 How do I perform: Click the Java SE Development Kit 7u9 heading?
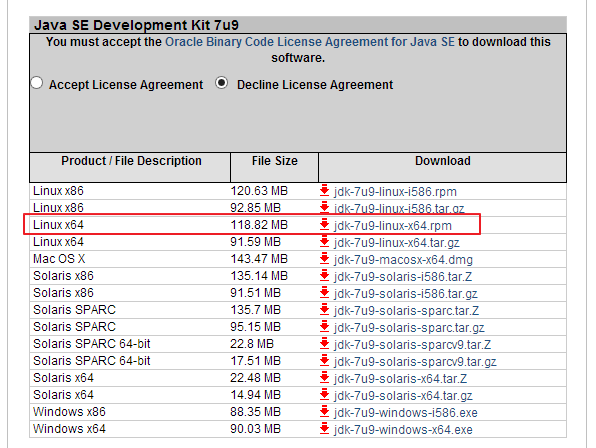[136, 25]
